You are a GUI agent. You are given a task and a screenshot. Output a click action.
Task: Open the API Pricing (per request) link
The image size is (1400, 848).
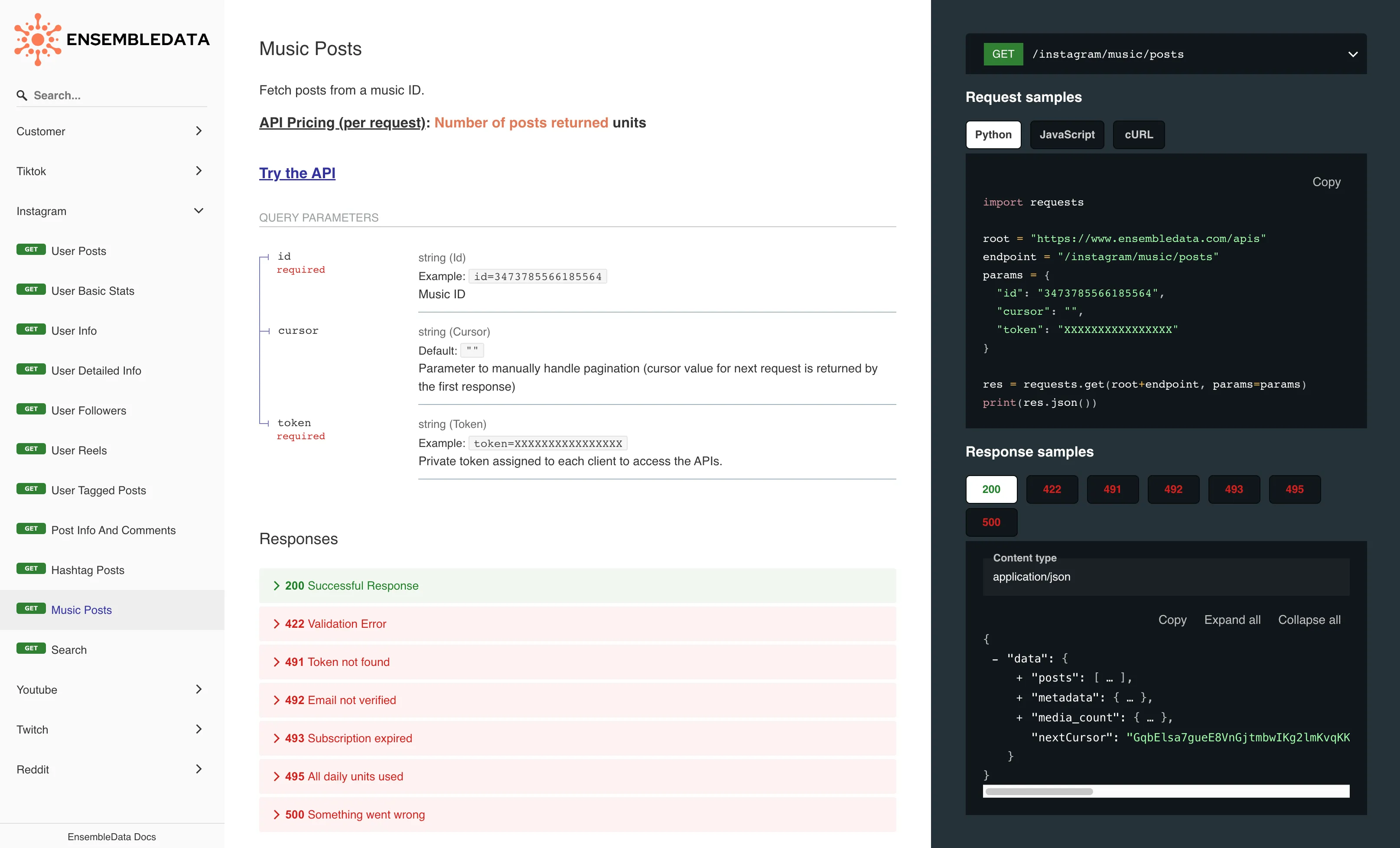click(x=342, y=123)
